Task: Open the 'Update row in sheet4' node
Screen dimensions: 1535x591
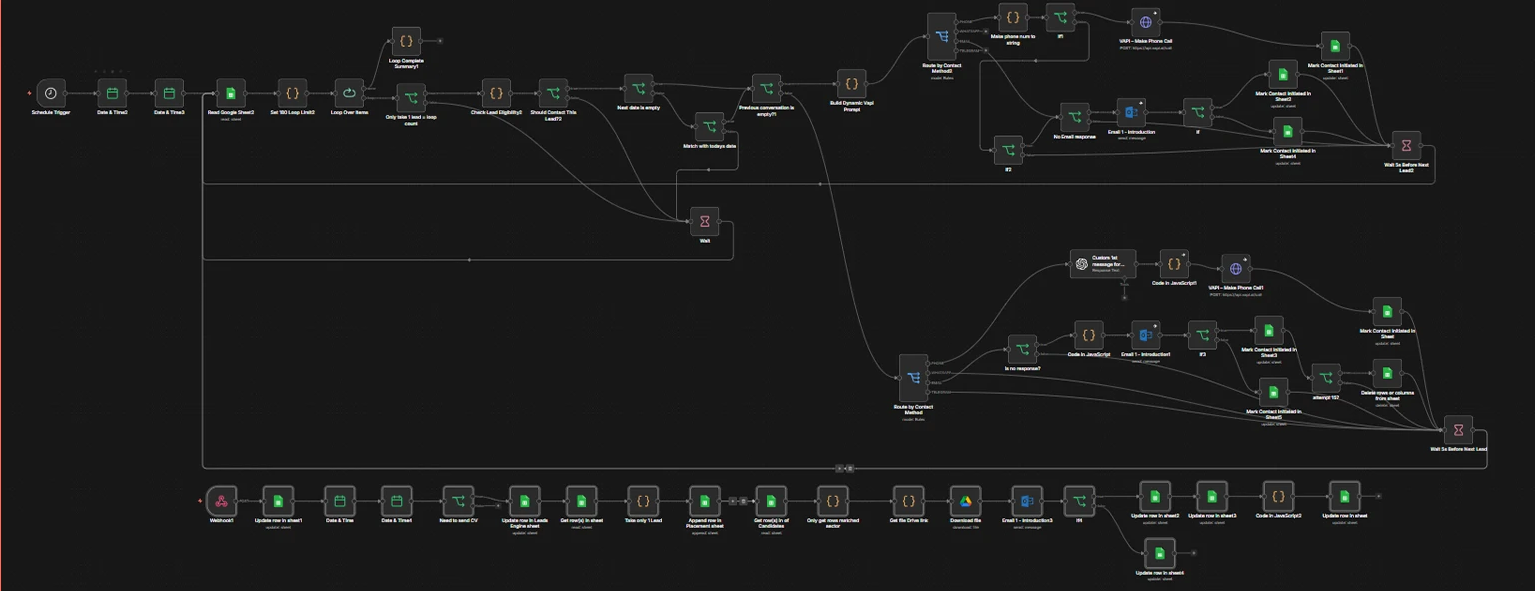Action: (x=1160, y=552)
